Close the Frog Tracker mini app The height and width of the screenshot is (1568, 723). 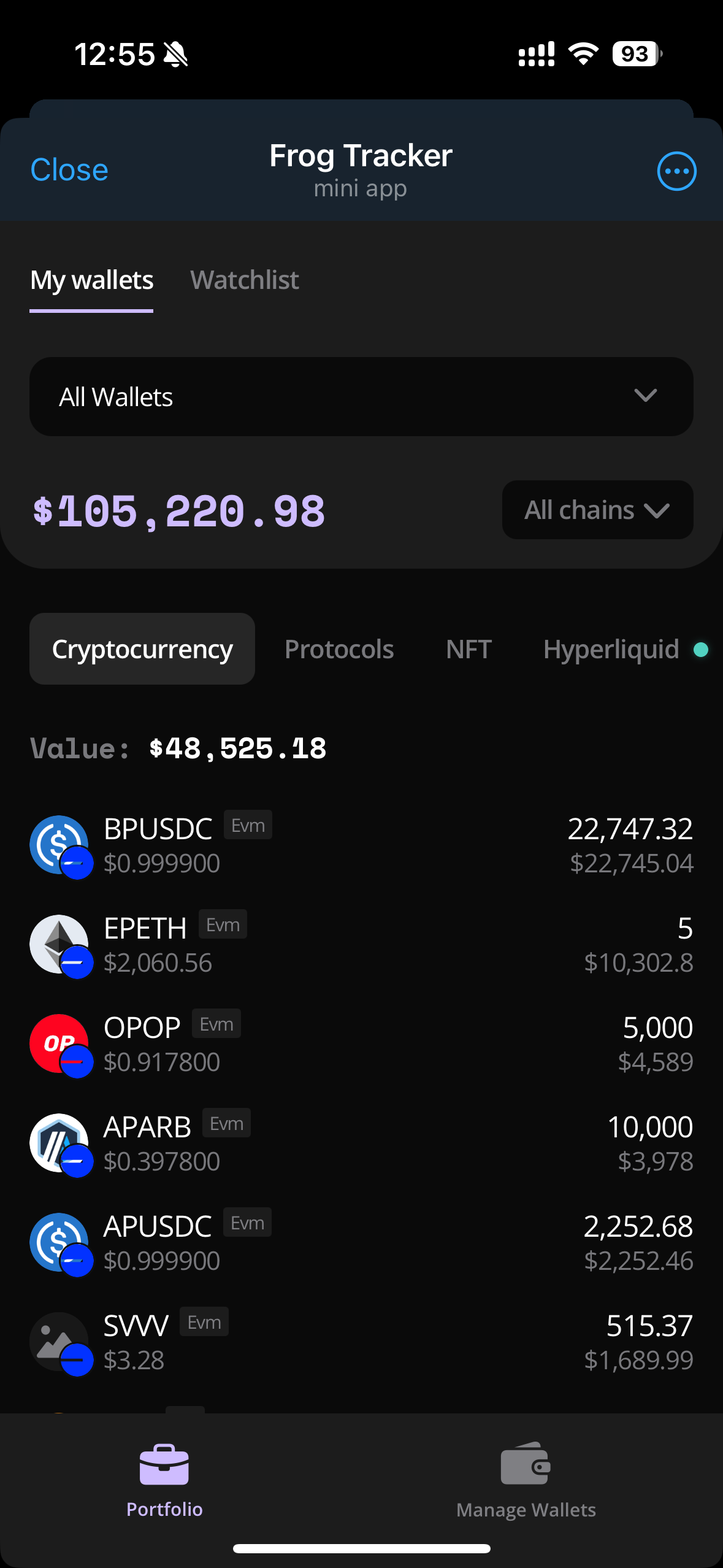click(69, 170)
